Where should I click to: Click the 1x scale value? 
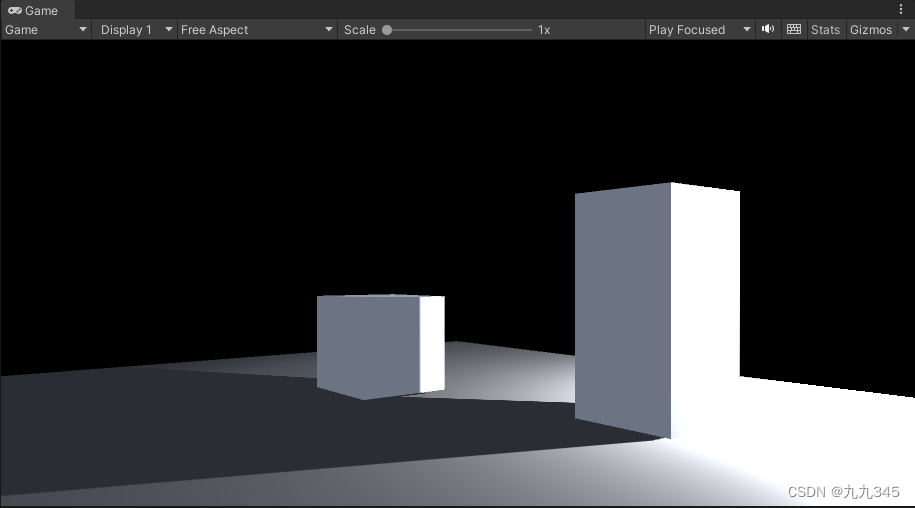pyautogui.click(x=544, y=30)
